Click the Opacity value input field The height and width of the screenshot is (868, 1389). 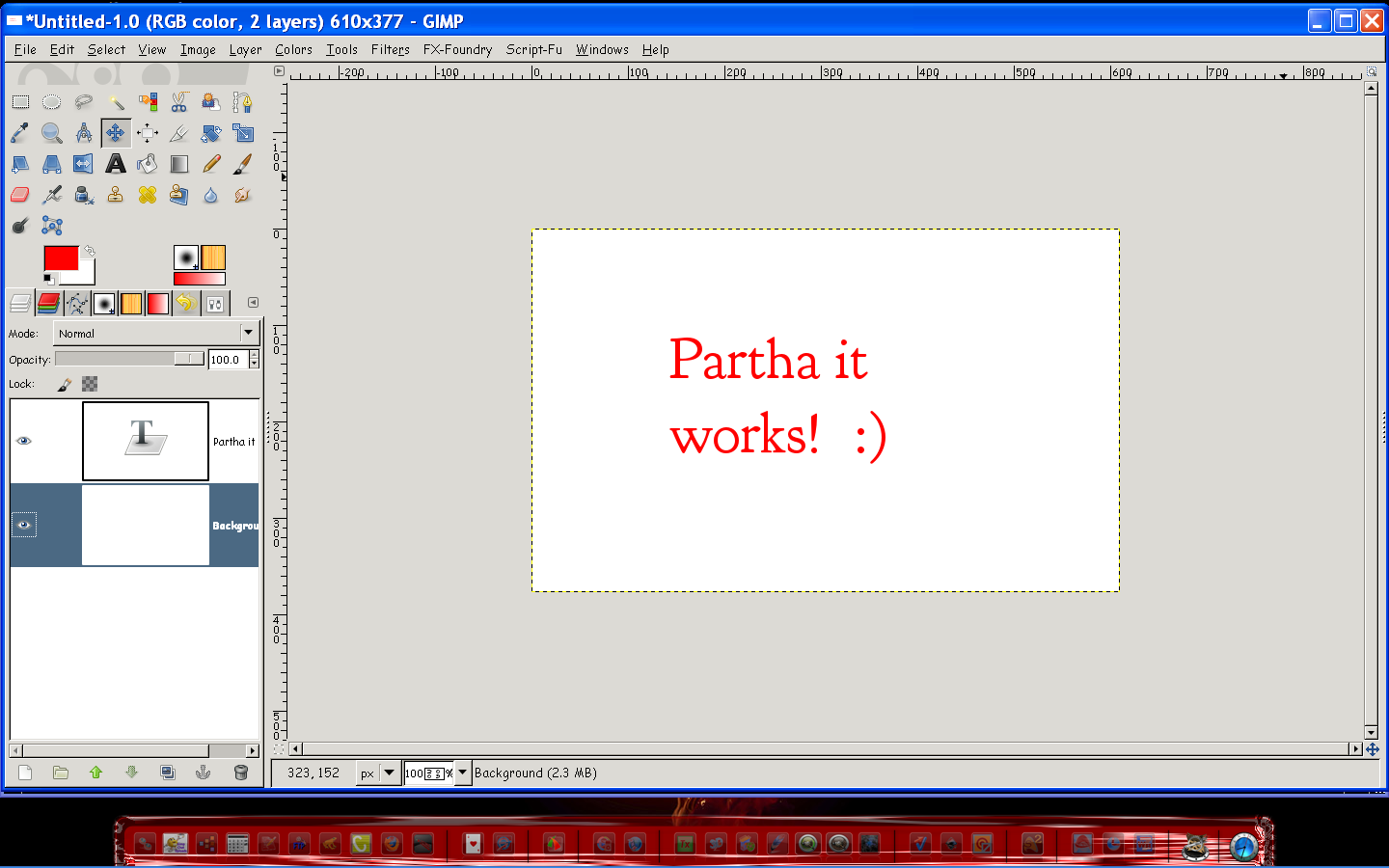tap(229, 360)
